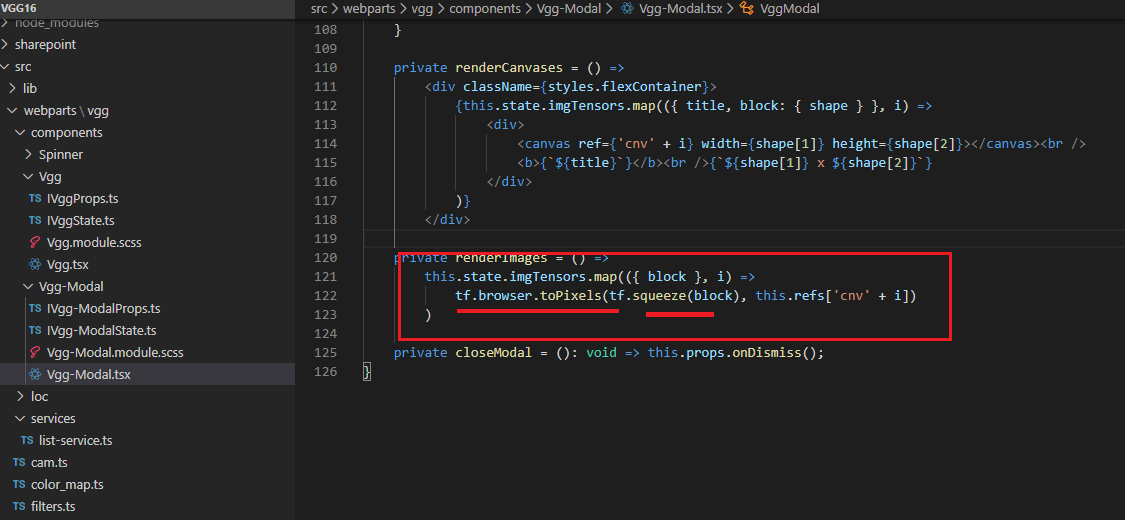Image resolution: width=1125 pixels, height=520 pixels.
Task: Click the webparts breadcrumb segment
Action: 367,9
